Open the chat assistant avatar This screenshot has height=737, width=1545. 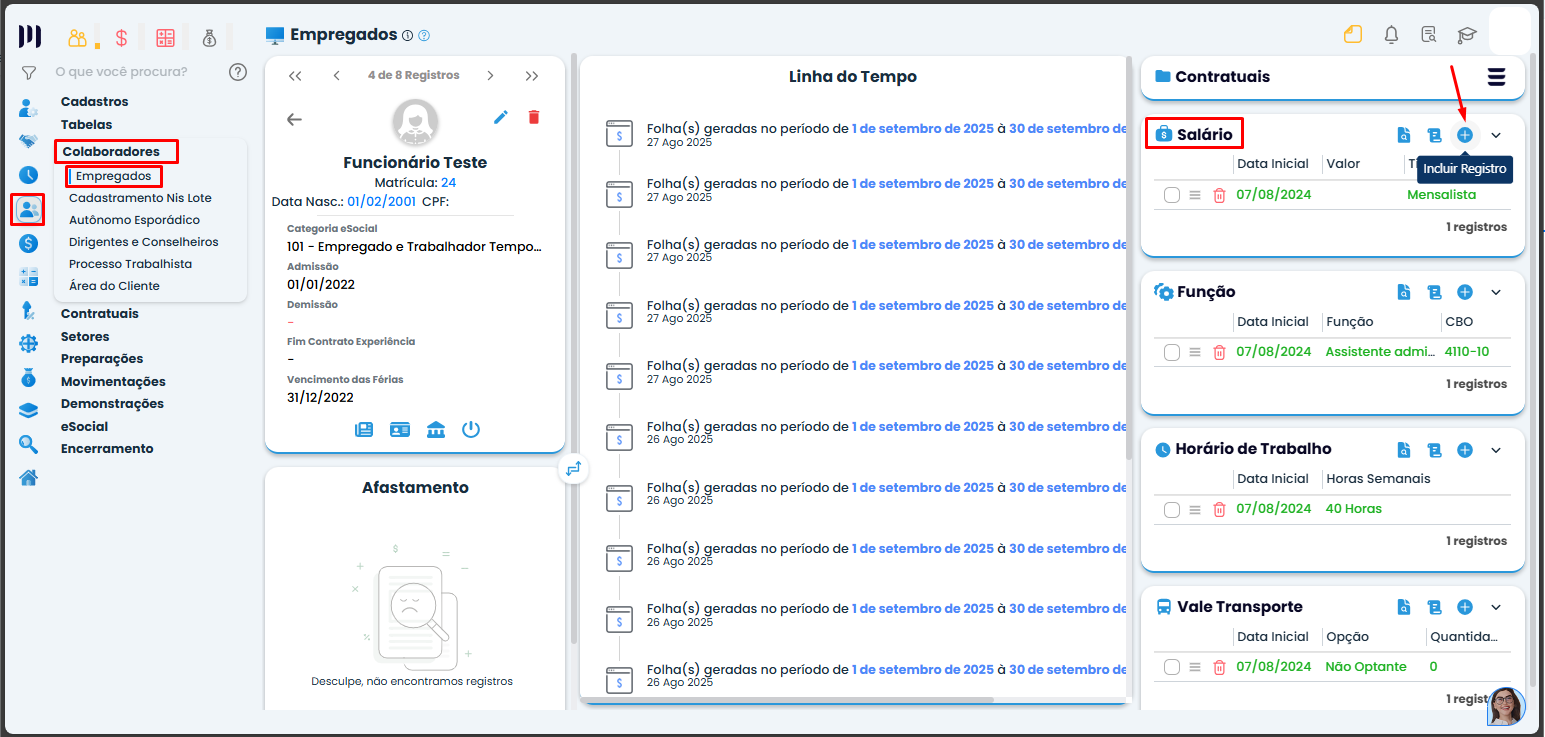click(x=1506, y=706)
